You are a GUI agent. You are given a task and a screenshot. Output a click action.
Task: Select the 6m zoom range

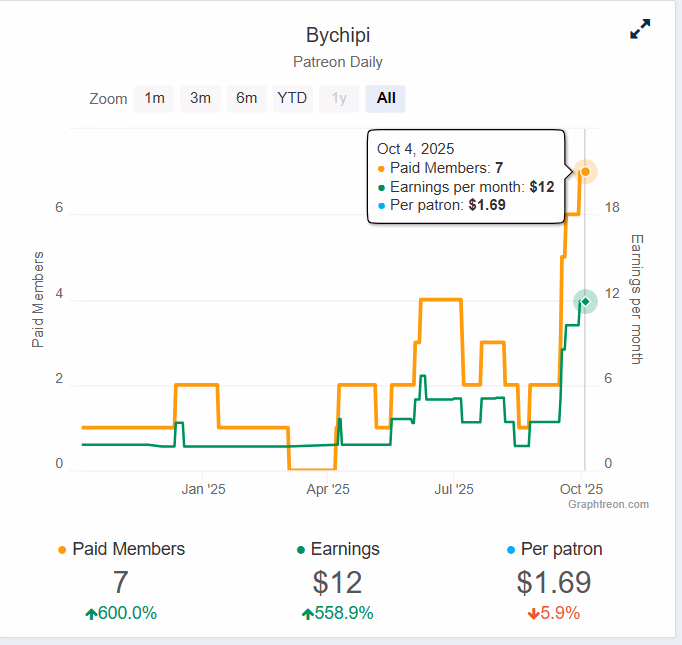tap(246, 98)
